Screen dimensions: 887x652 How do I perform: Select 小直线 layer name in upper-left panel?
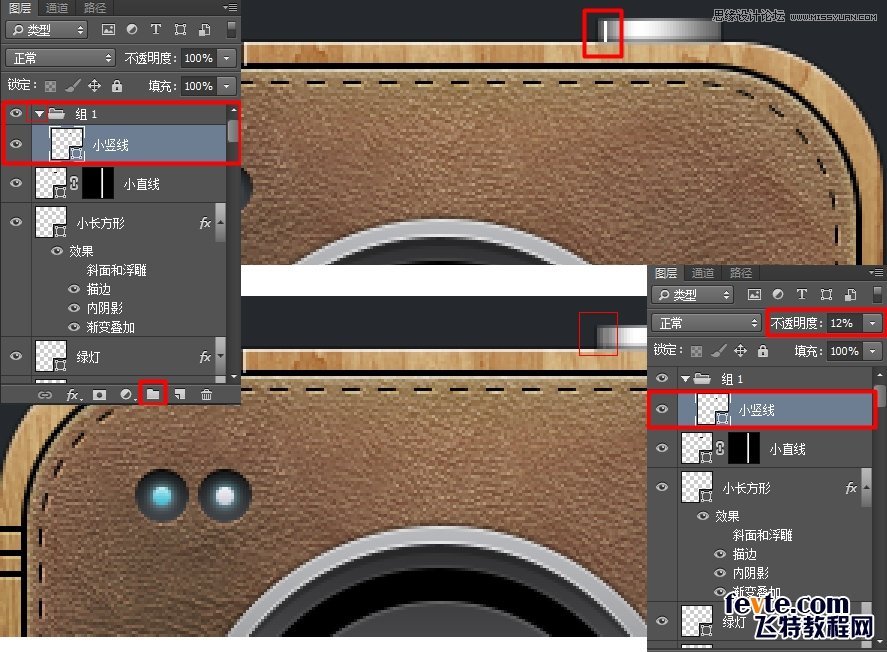[141, 184]
